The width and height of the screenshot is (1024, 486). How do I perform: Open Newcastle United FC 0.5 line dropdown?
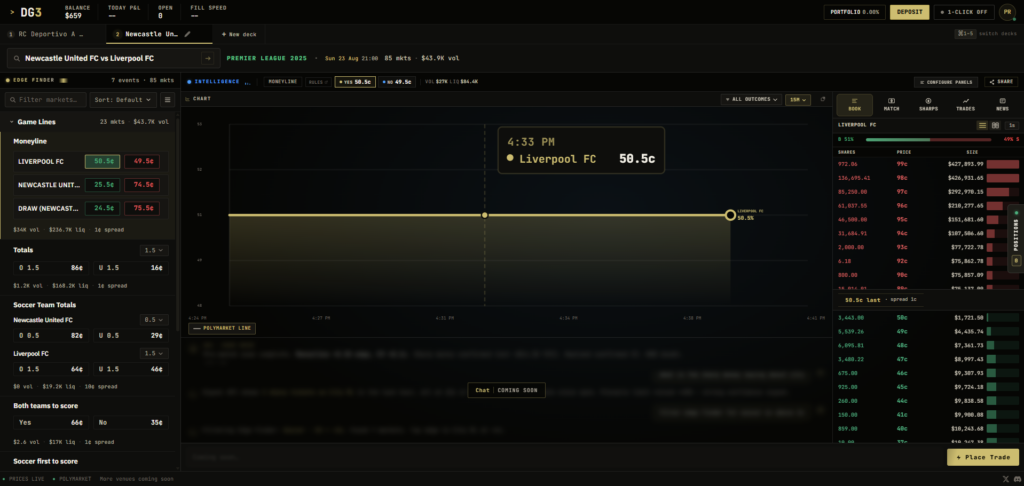point(154,320)
